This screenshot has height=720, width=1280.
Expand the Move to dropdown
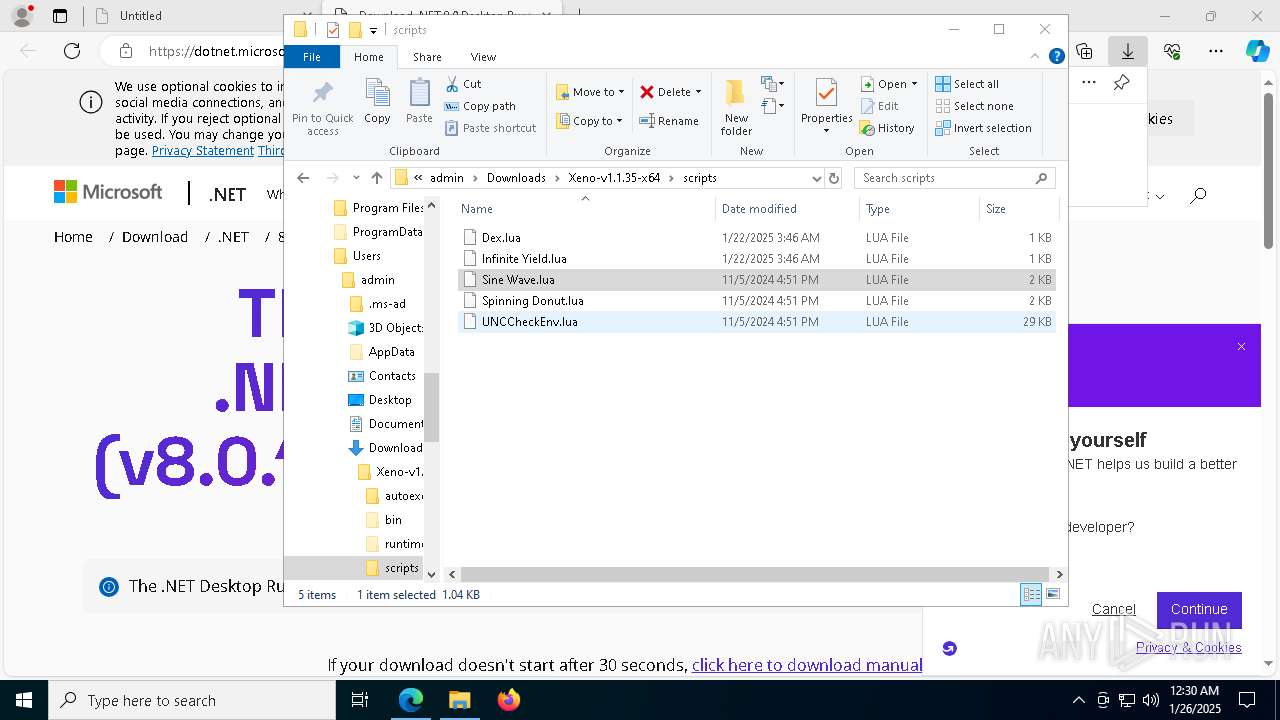click(x=621, y=92)
